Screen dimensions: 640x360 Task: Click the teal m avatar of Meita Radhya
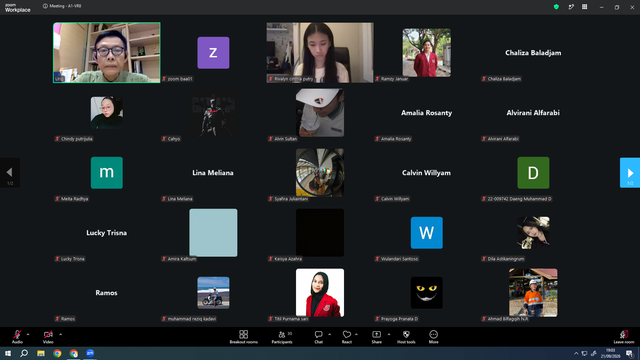[107, 173]
